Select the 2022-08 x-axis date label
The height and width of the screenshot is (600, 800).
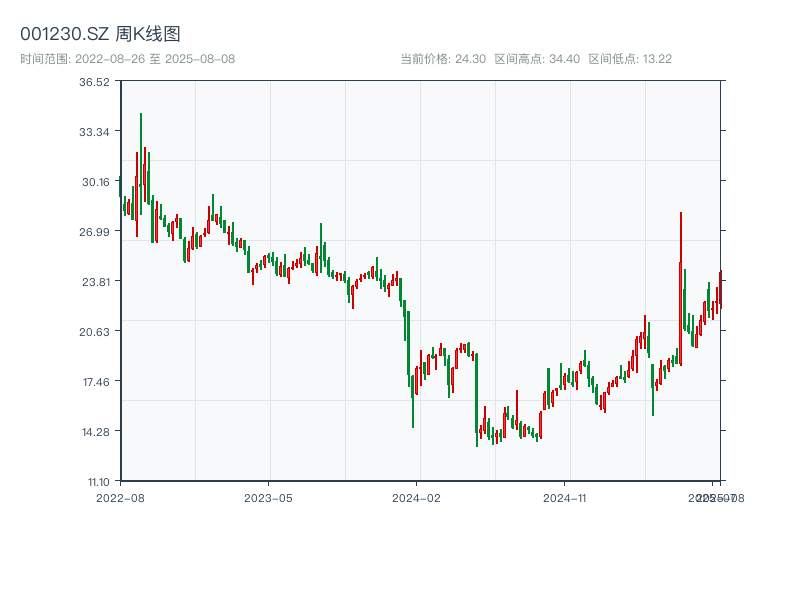click(120, 497)
